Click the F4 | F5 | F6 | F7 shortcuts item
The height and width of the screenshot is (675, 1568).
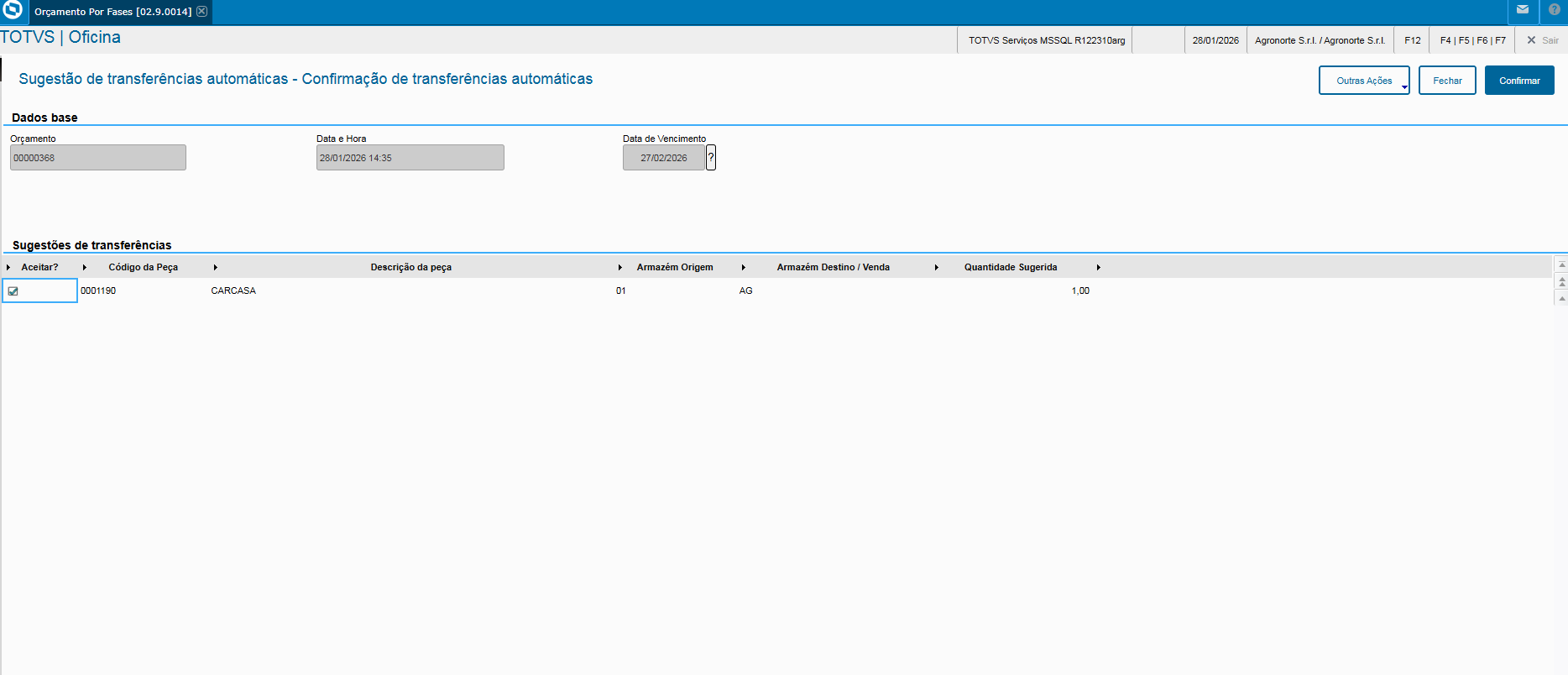pyautogui.click(x=1473, y=40)
